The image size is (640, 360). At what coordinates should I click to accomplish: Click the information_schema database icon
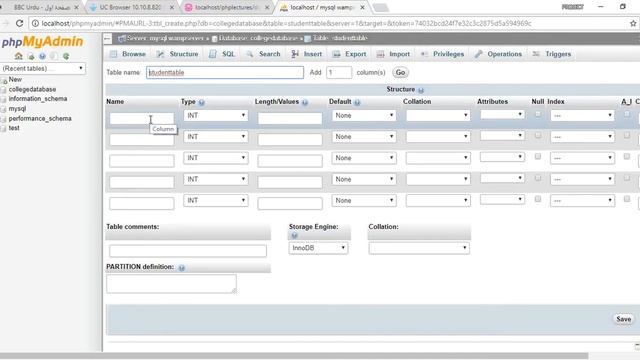(4, 99)
